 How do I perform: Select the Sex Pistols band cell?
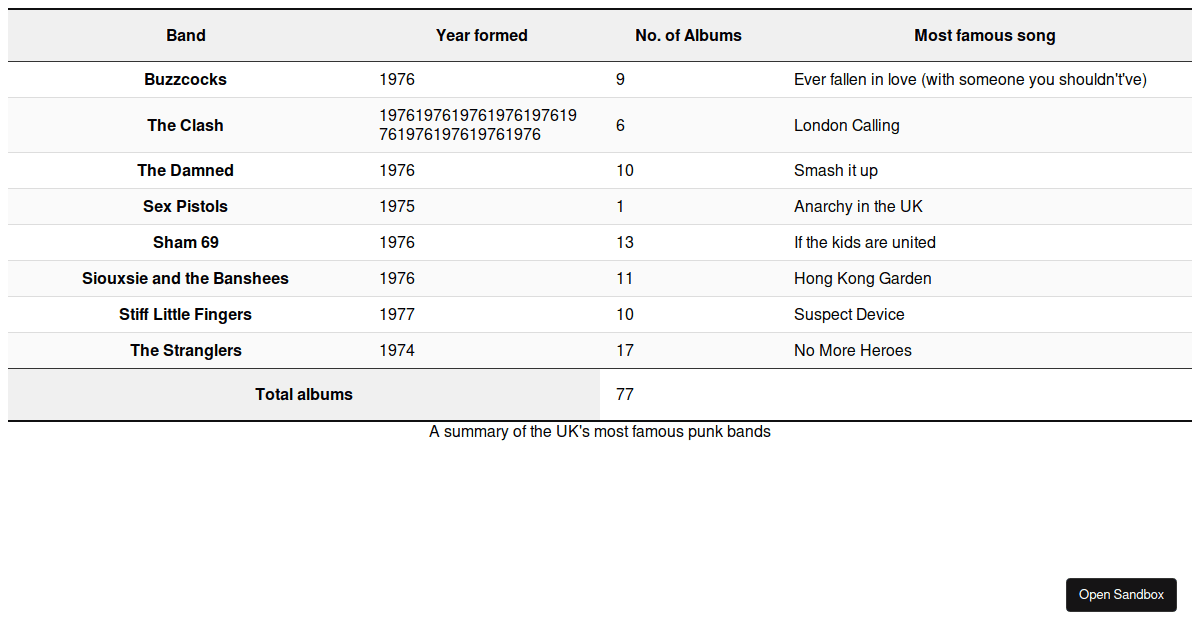point(186,207)
